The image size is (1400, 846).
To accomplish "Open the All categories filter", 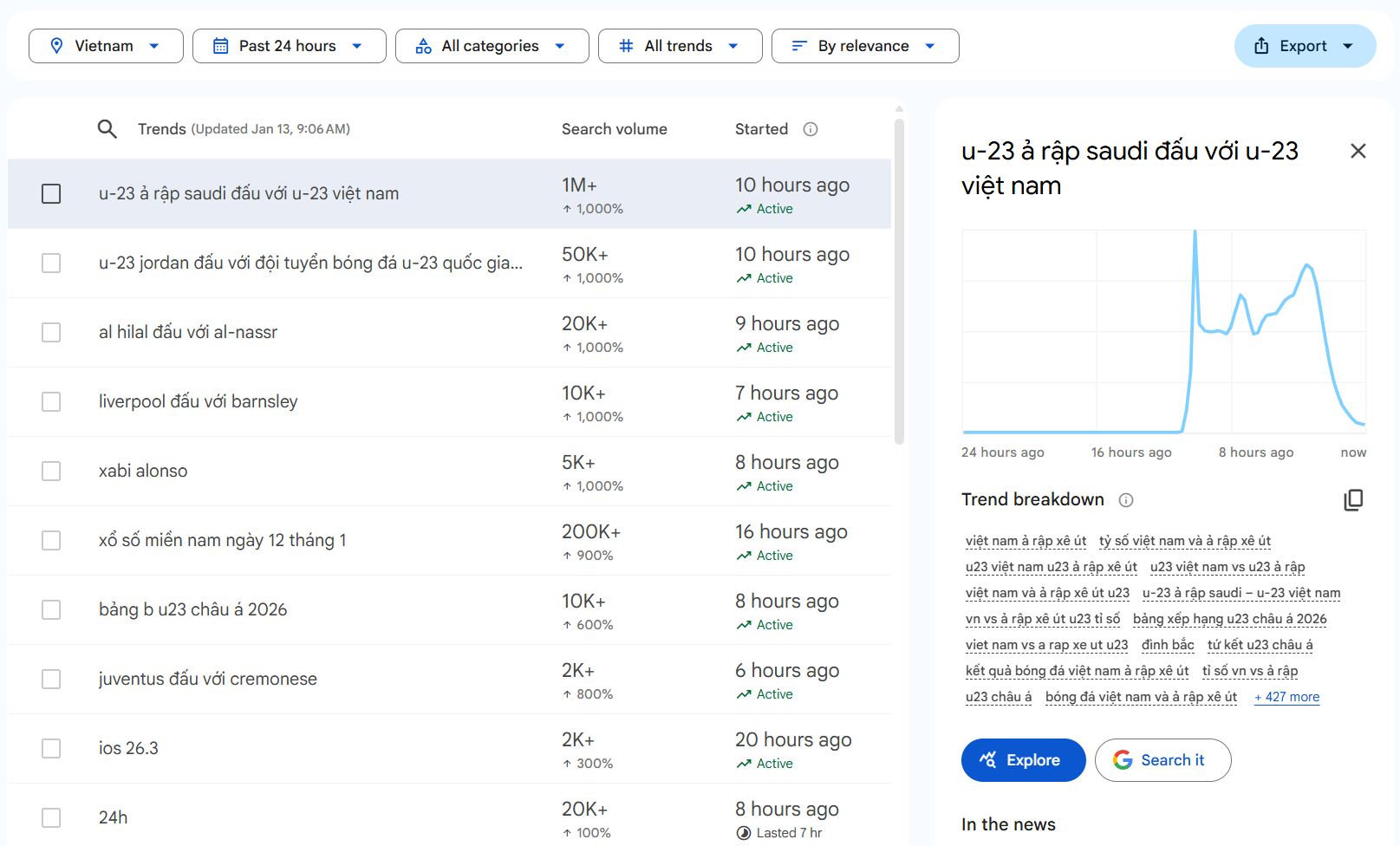I will [492, 46].
